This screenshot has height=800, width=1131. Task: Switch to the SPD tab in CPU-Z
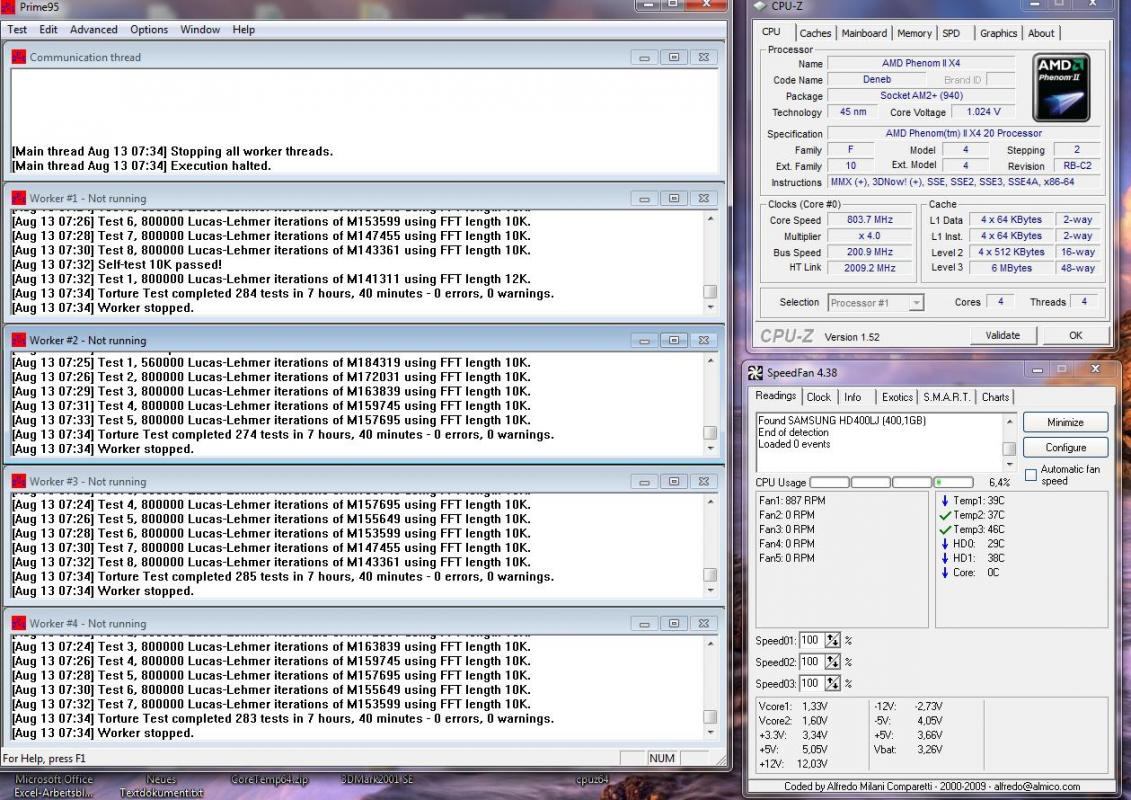click(951, 33)
